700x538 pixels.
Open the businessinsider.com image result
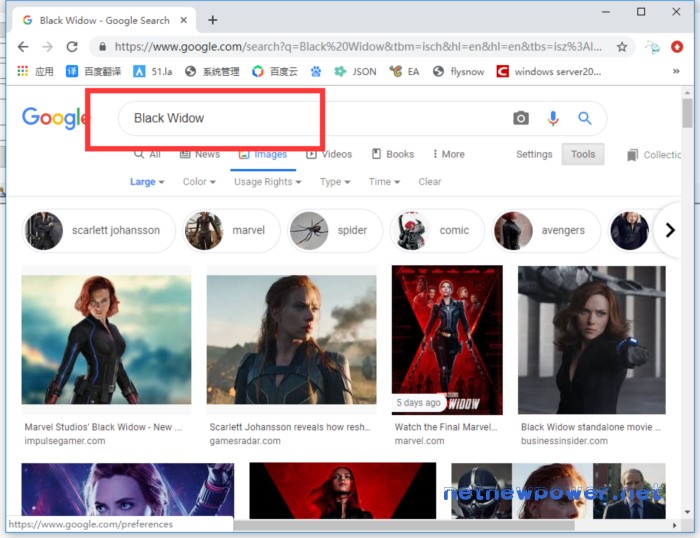click(592, 340)
